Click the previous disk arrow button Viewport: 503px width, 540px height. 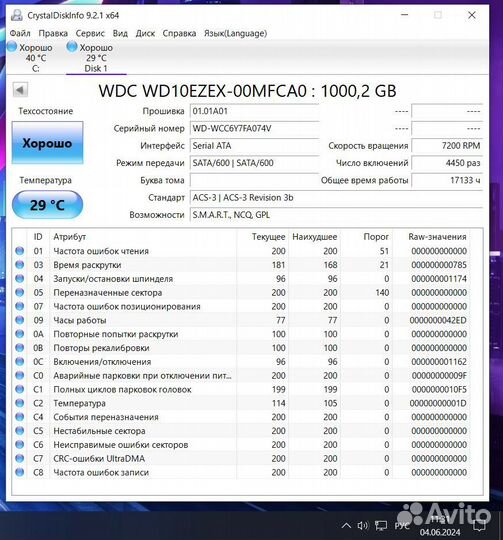click(20, 90)
